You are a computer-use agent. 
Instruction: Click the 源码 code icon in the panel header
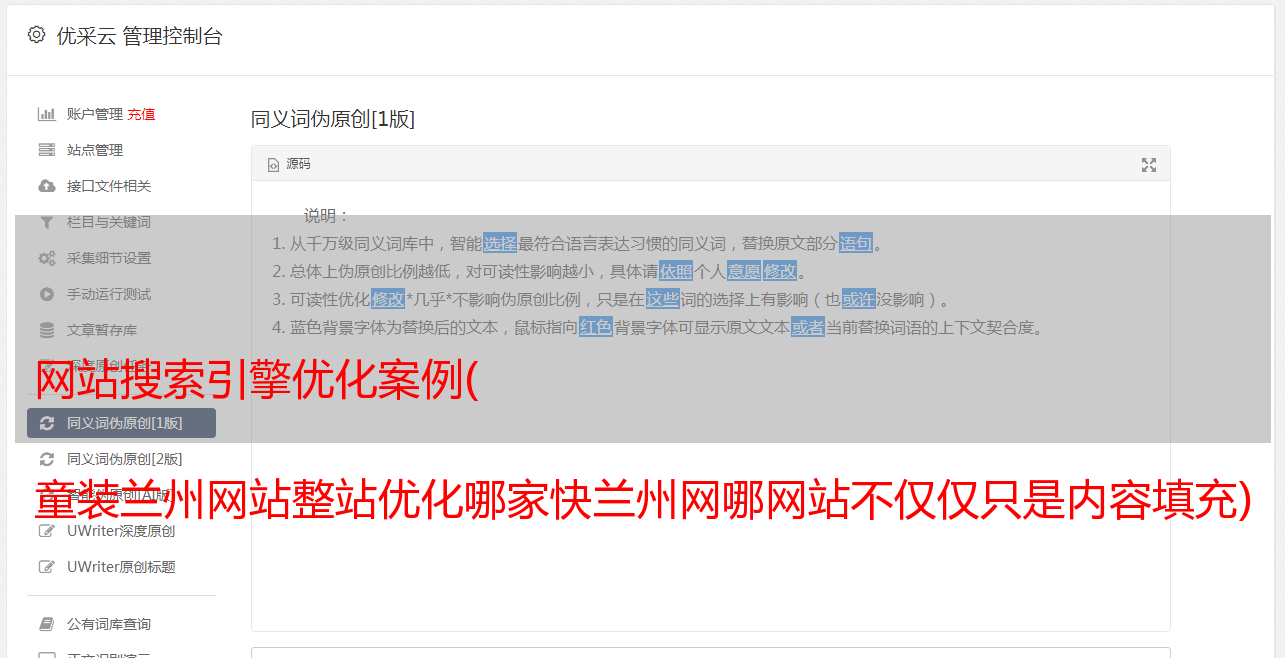click(x=273, y=165)
